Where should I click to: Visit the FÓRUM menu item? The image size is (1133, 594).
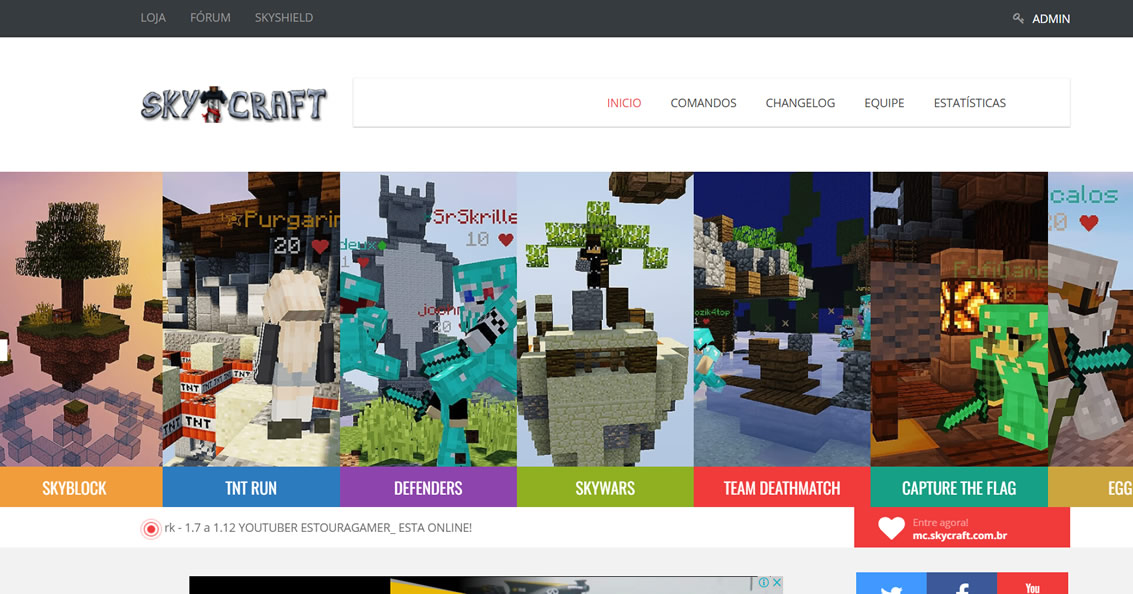tap(209, 17)
